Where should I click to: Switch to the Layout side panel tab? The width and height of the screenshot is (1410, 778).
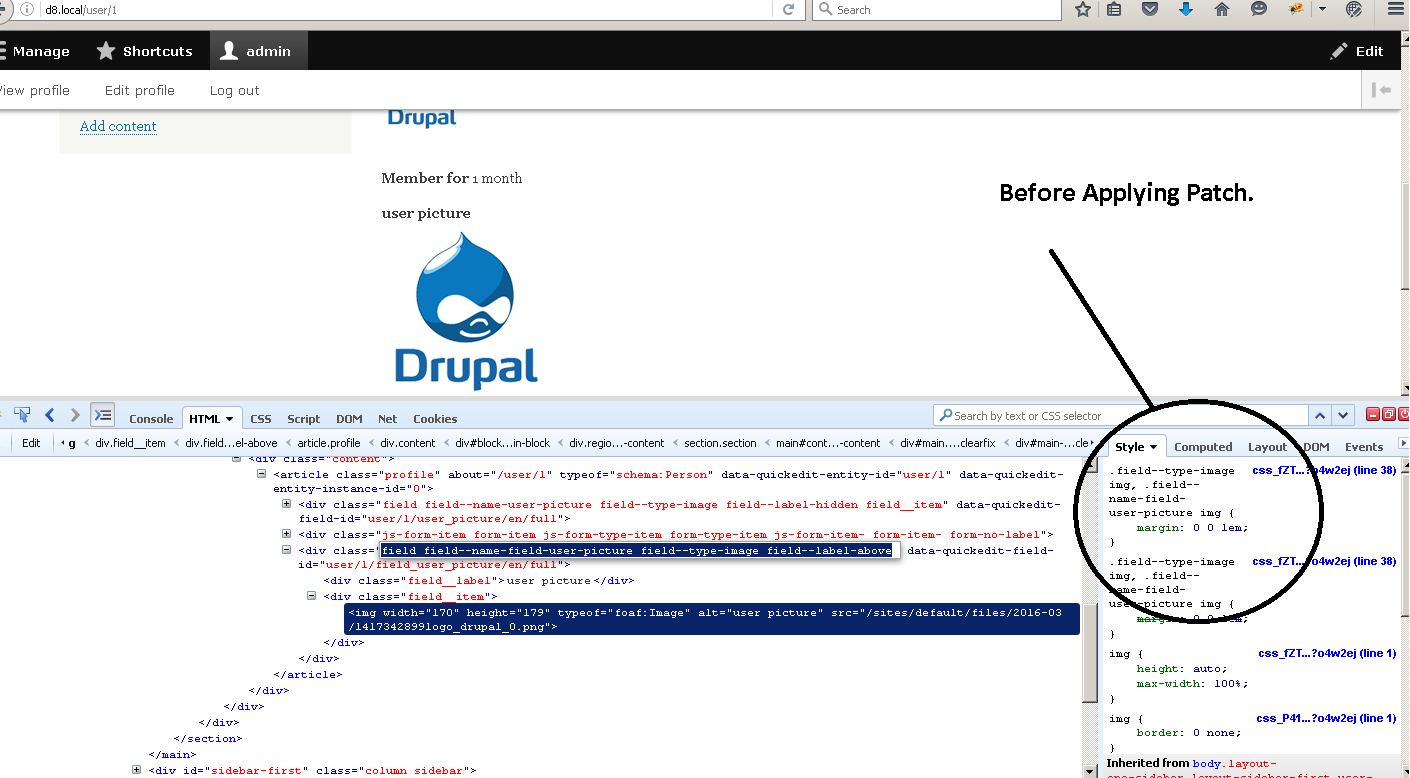[x=1267, y=447]
